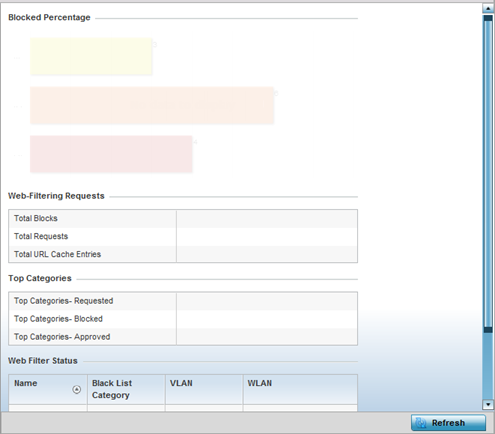The height and width of the screenshot is (434, 495).
Task: Click the Name column header
Action: (48, 389)
